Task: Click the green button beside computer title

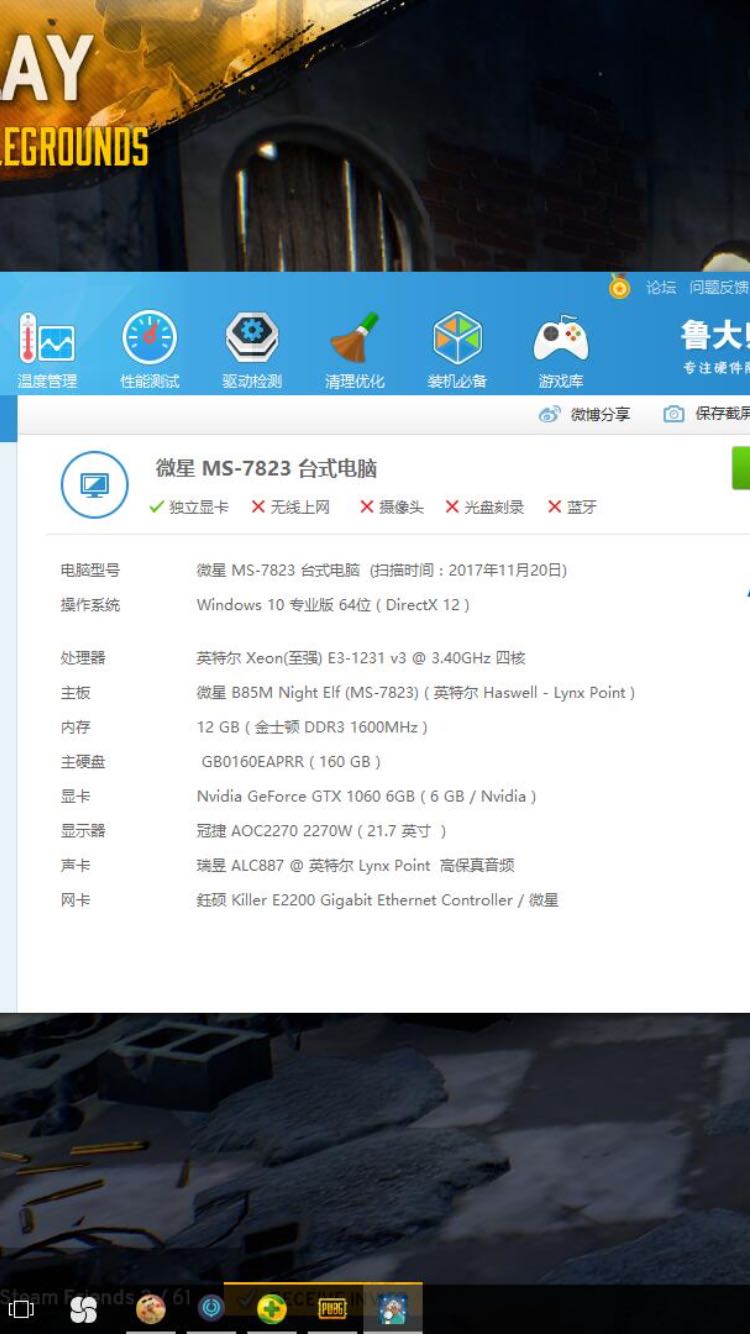Action: (x=741, y=468)
